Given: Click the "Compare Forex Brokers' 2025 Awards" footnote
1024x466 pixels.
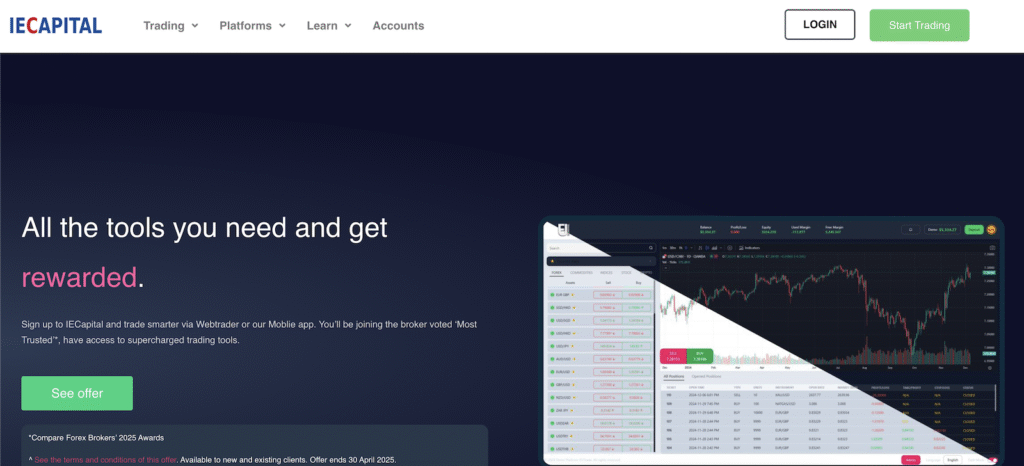Looking at the screenshot, I should [96, 437].
